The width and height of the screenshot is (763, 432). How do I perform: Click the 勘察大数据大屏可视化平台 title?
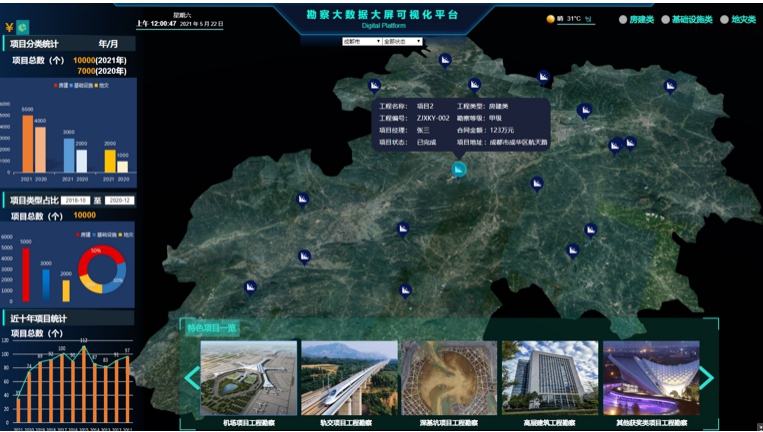[382, 15]
